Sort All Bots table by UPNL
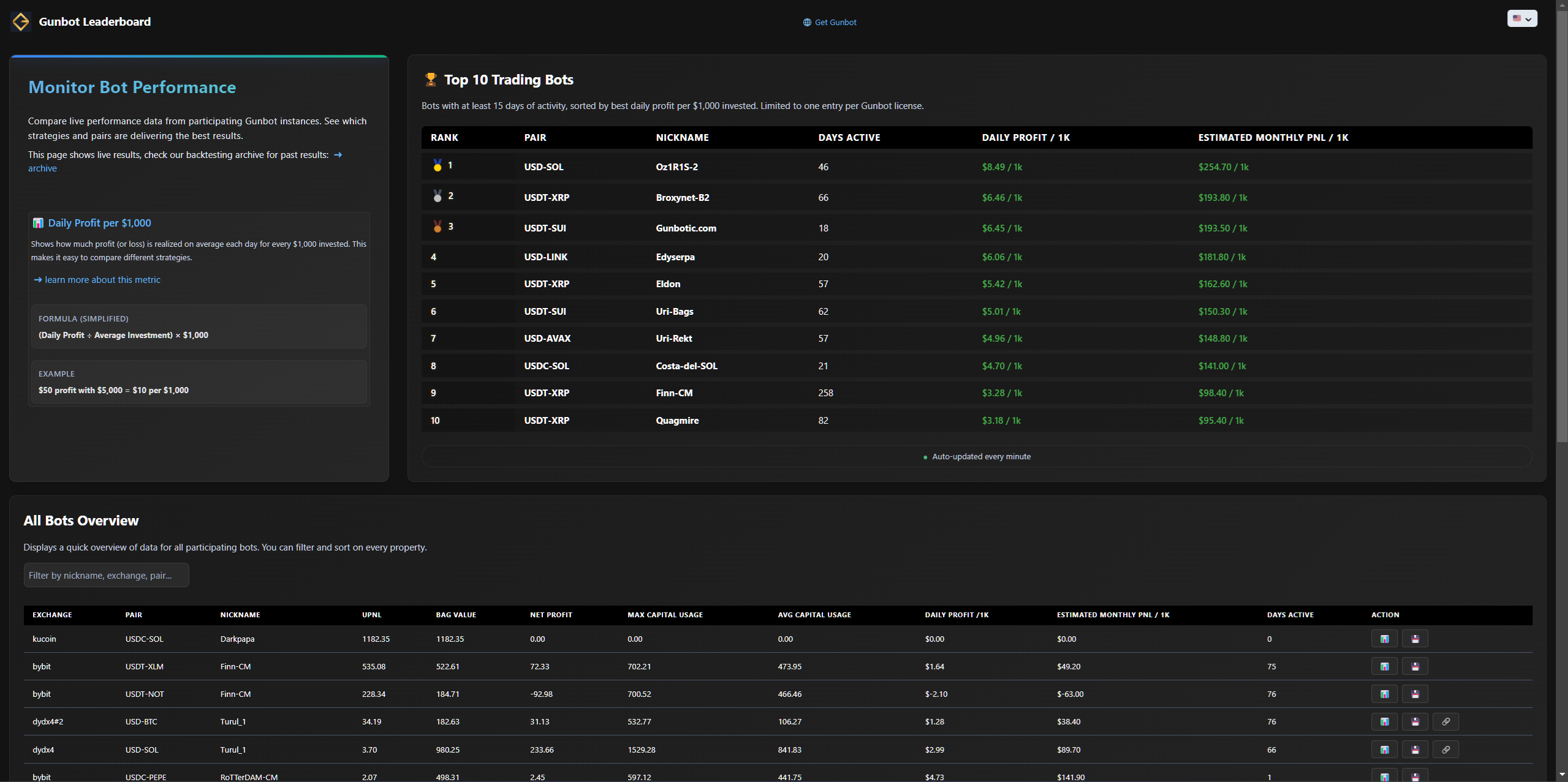Image resolution: width=1568 pixels, height=782 pixels. [371, 615]
